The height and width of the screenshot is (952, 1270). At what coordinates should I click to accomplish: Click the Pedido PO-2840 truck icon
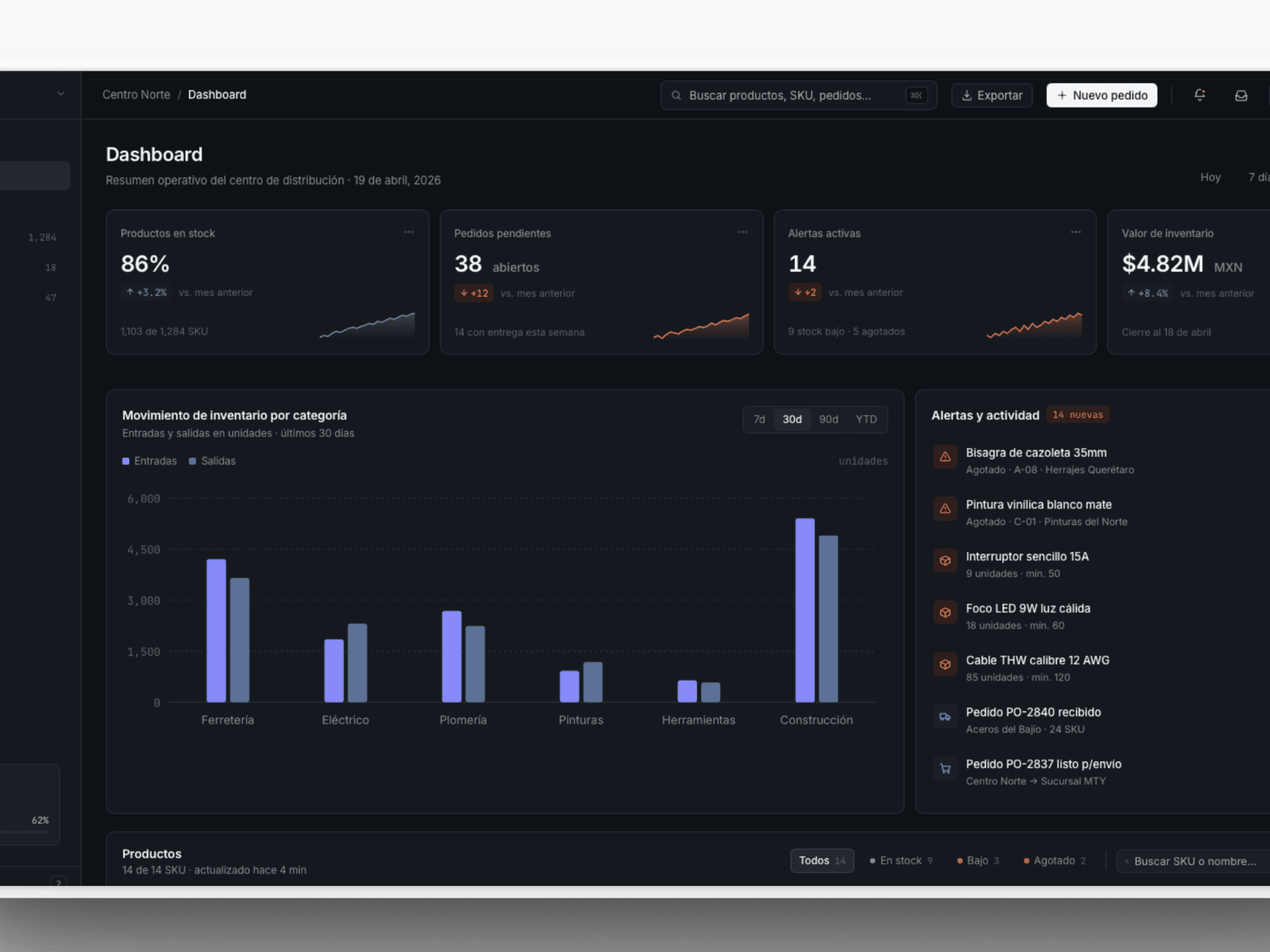(x=945, y=717)
